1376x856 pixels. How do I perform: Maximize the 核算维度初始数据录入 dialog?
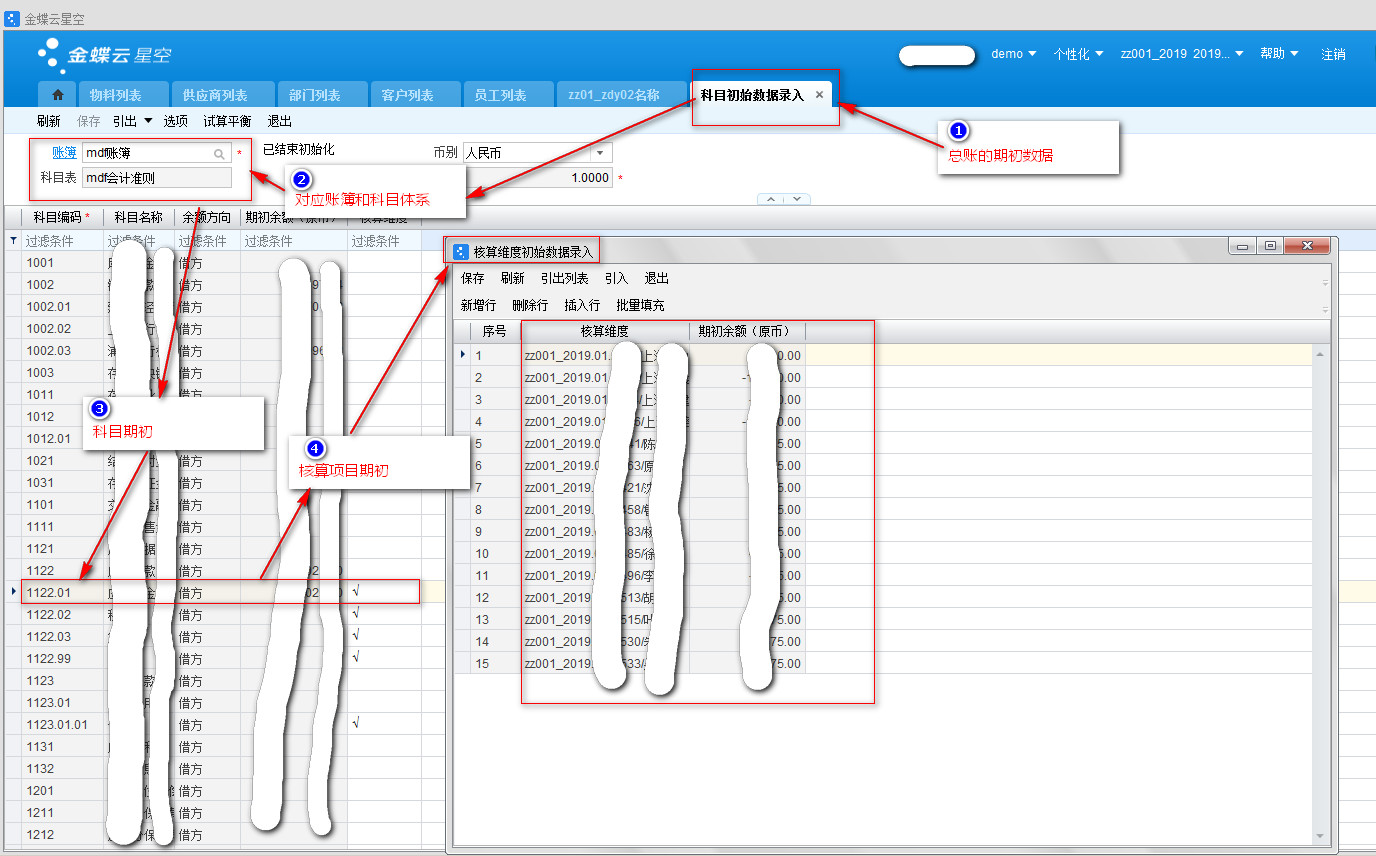pyautogui.click(x=1270, y=246)
